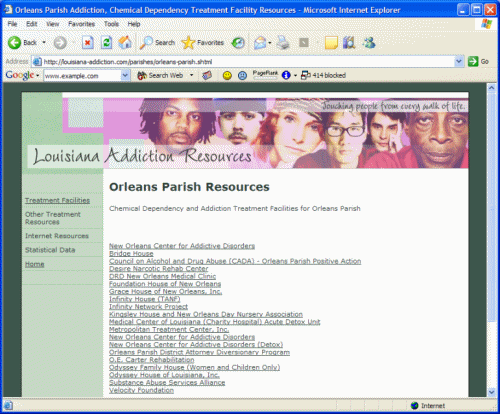Click the scrollbar up arrow
This screenshot has width=500, height=414.
pyautogui.click(x=492, y=88)
